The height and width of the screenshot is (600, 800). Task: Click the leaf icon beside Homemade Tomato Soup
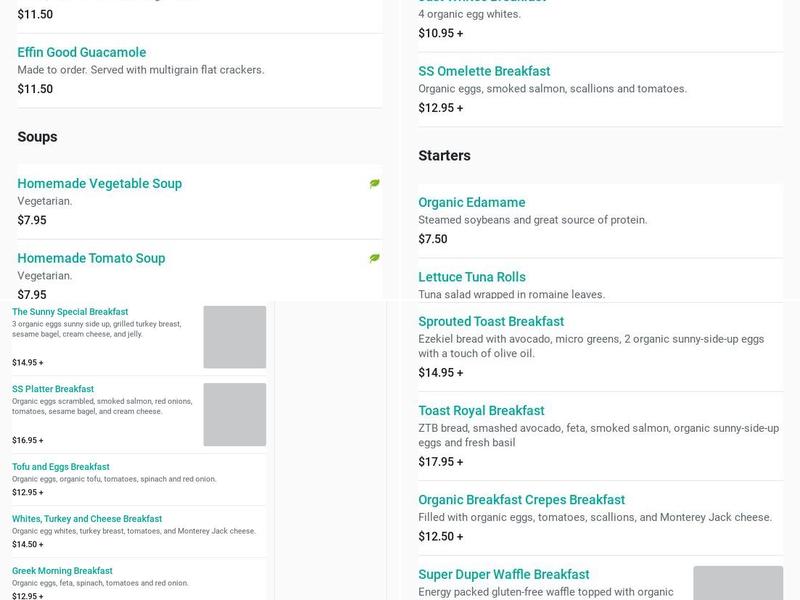[374, 258]
